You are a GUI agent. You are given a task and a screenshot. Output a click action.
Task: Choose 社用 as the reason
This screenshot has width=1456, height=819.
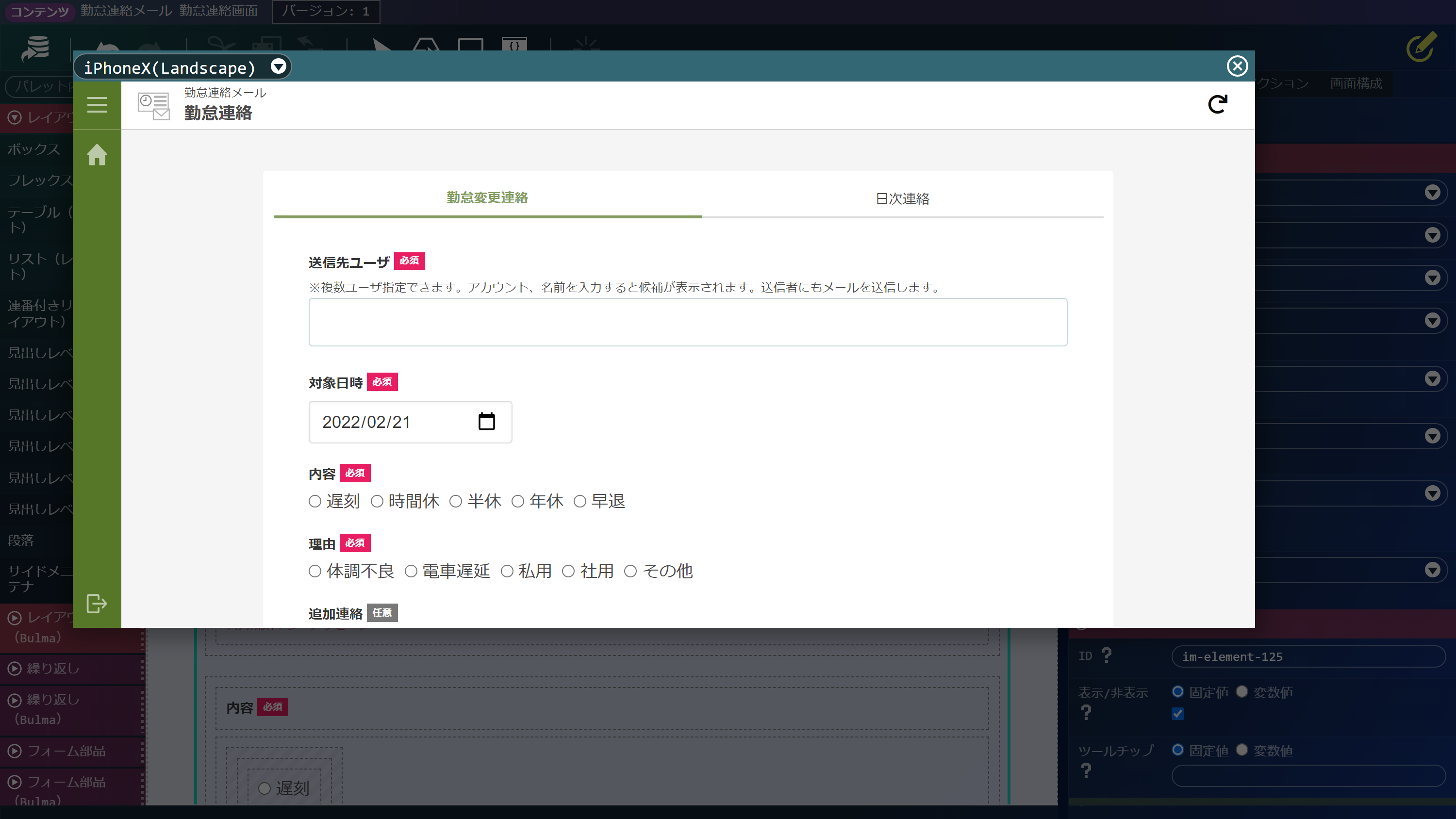click(568, 572)
